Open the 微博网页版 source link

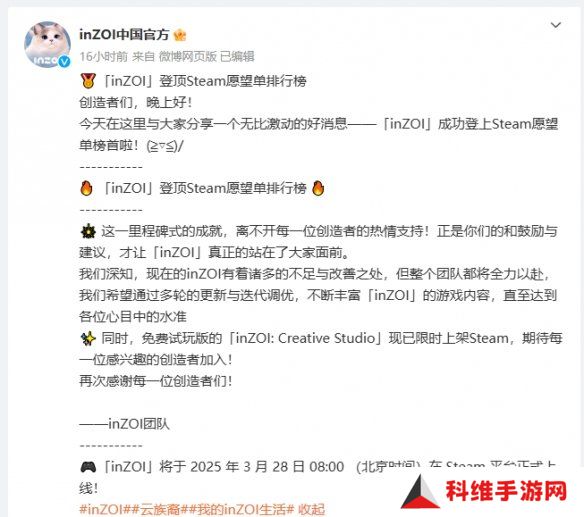[x=188, y=57]
